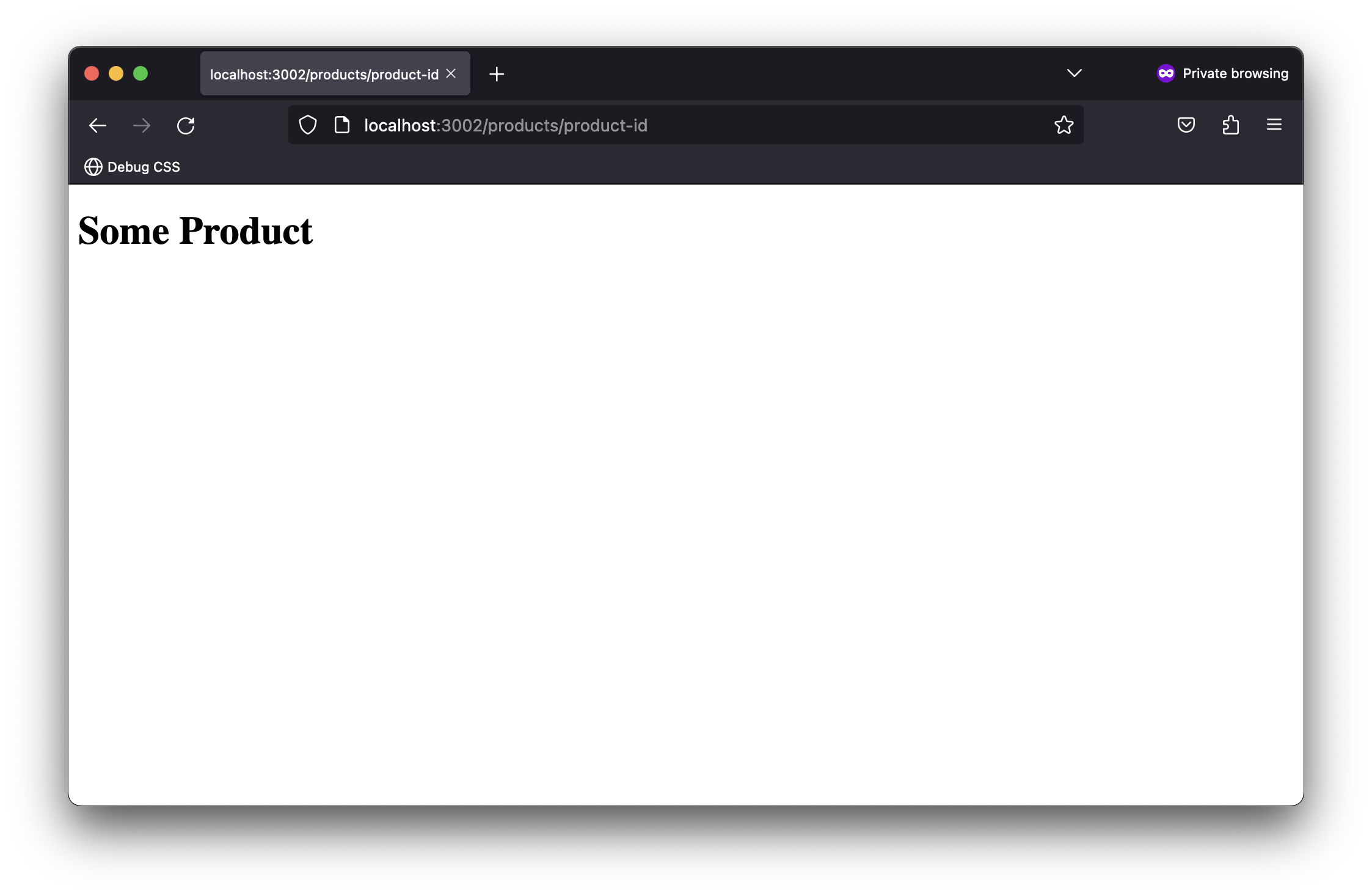Click the bookmark star icon
The width and height of the screenshot is (1372, 896).
(1064, 124)
